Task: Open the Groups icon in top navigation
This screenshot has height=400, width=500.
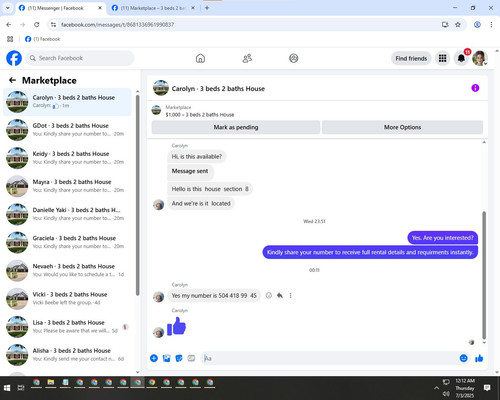Action: coord(293,58)
